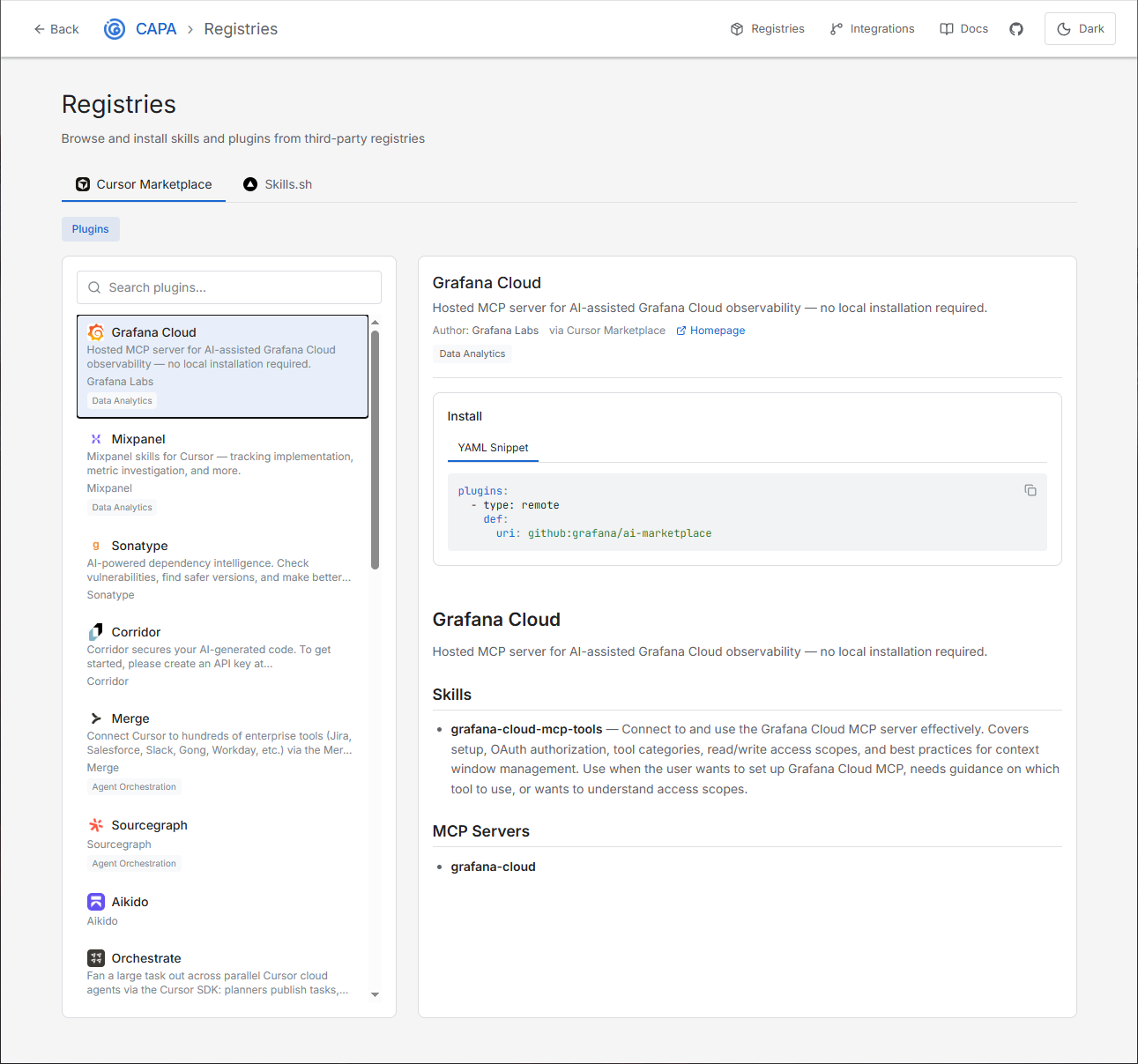Image resolution: width=1138 pixels, height=1064 pixels.
Task: Click the Orchestrate plugin icon
Action: [96, 958]
